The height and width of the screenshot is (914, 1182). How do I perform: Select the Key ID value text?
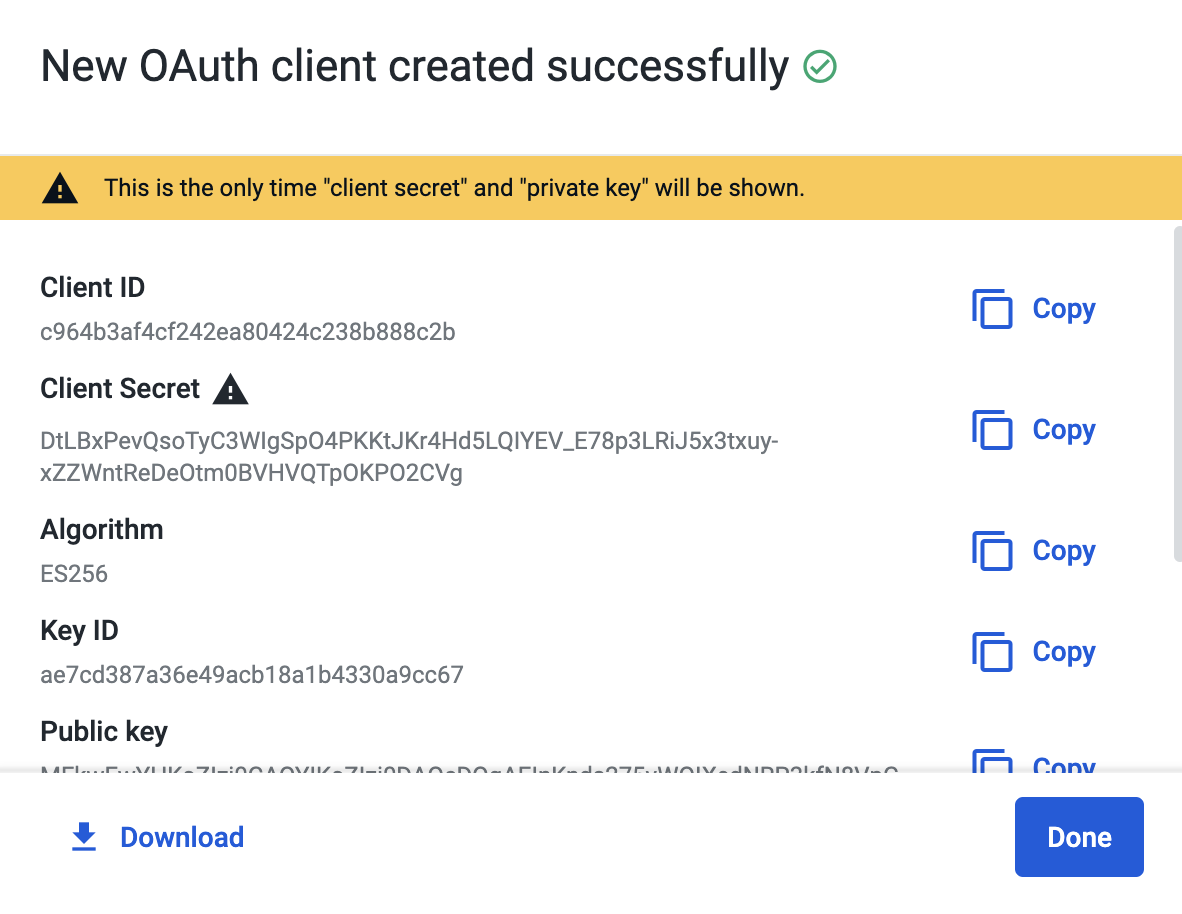[x=252, y=674]
